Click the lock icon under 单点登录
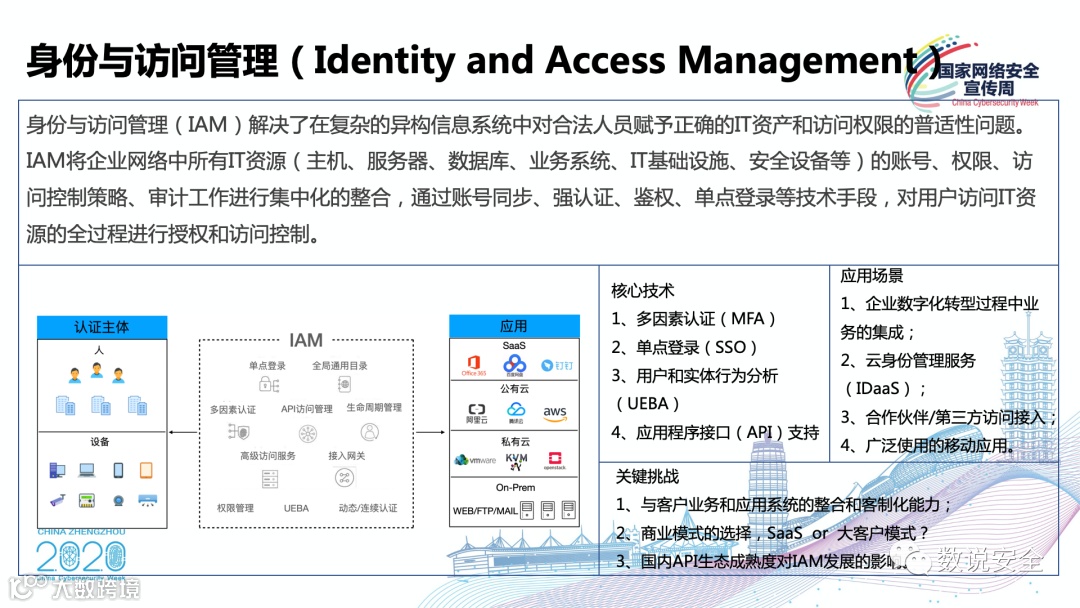Screen dimensions: 1080x608 pos(269,384)
